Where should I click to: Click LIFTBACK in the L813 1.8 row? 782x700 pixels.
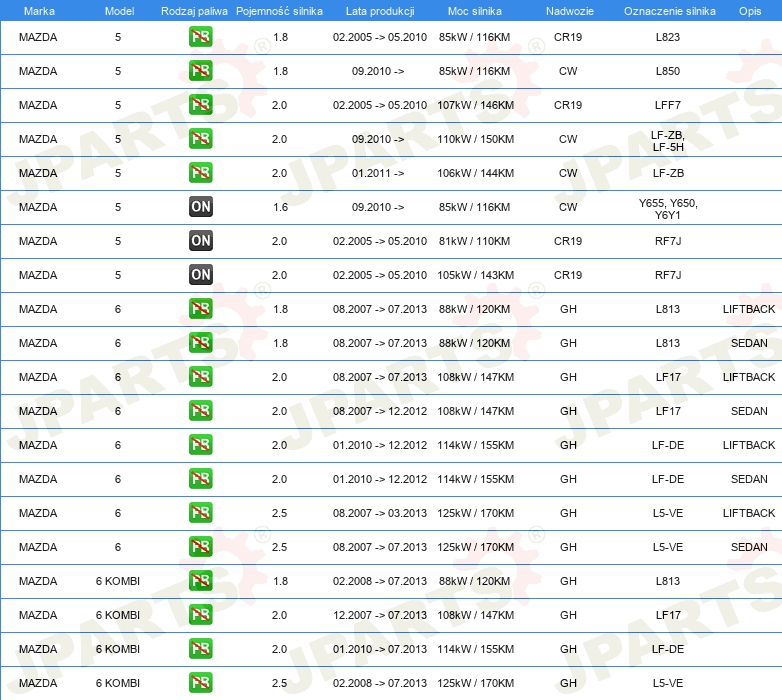pos(749,309)
